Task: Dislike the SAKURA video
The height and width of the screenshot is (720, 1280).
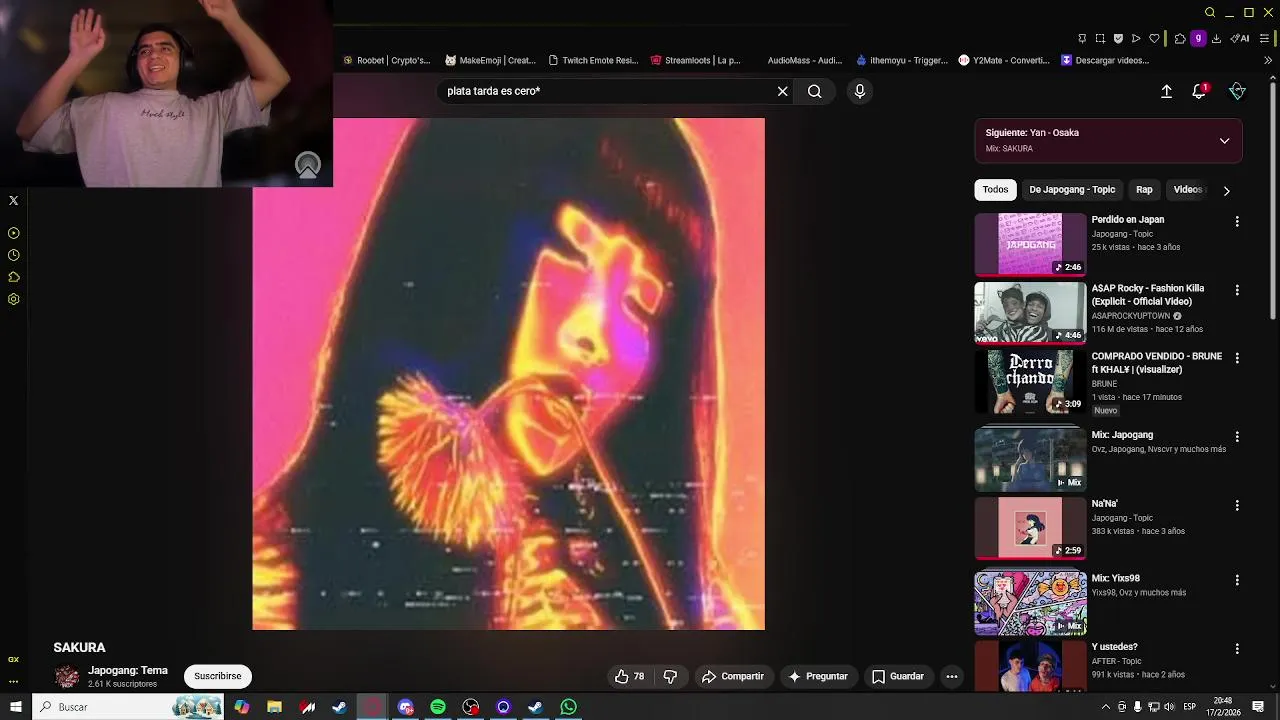Action: (x=670, y=677)
